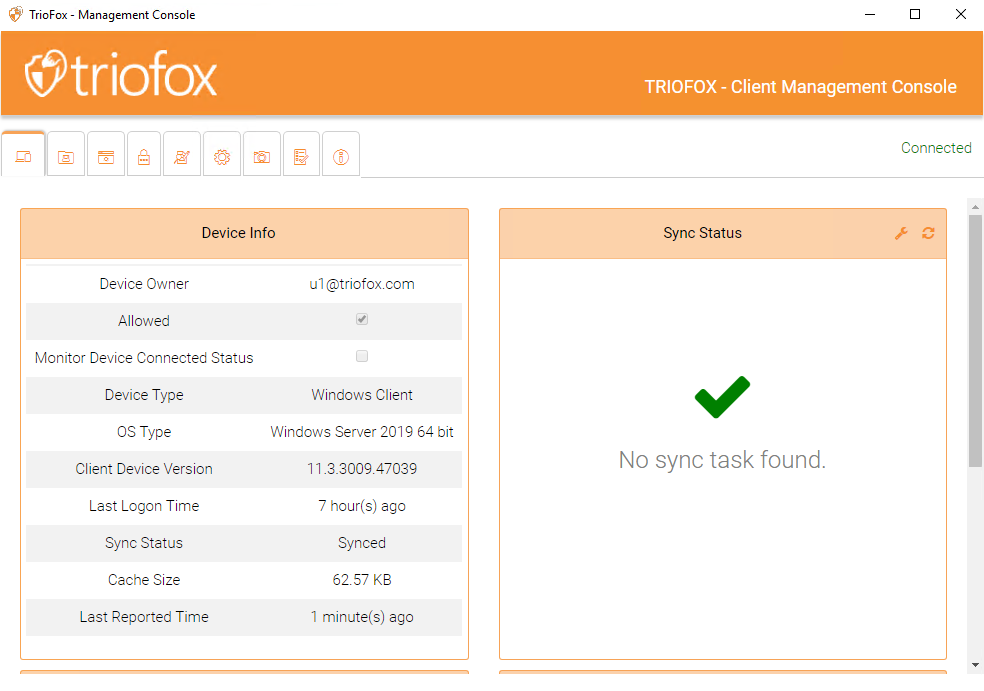Viewport: 984px width, 691px height.
Task: Maximize the TrioFox Management Console window
Action: pyautogui.click(x=915, y=14)
